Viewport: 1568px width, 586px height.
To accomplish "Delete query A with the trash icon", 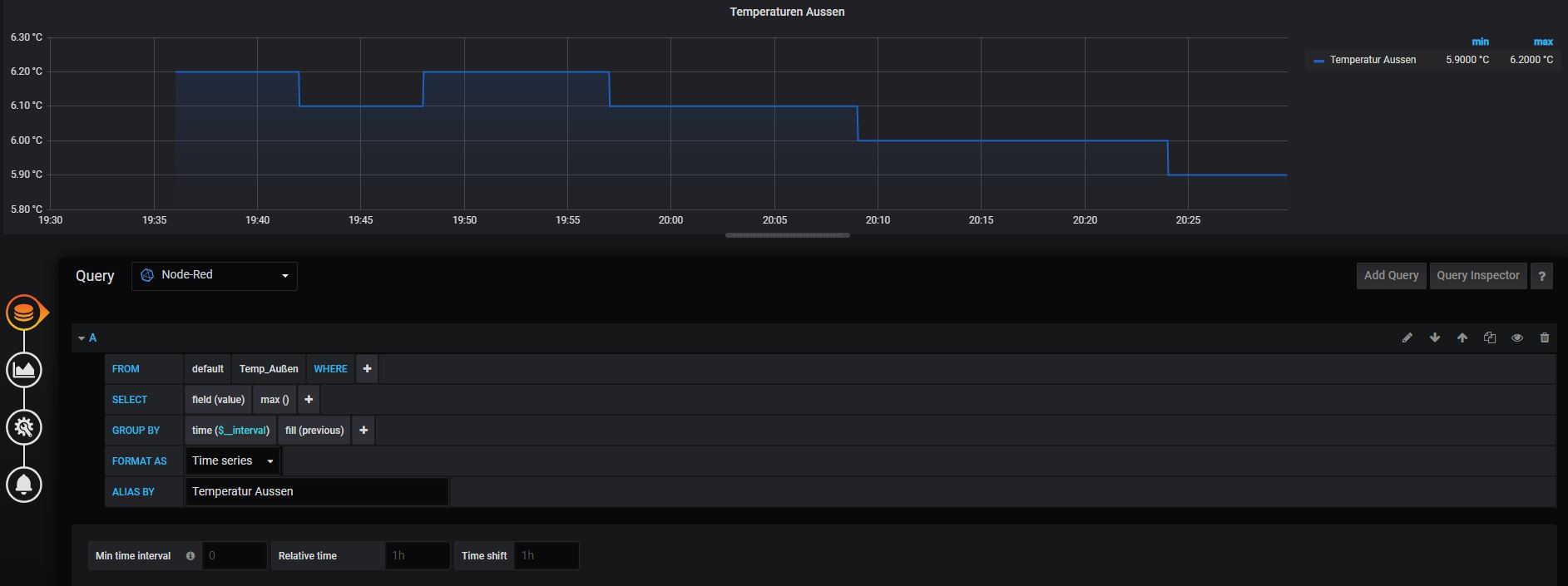I will tap(1545, 338).
